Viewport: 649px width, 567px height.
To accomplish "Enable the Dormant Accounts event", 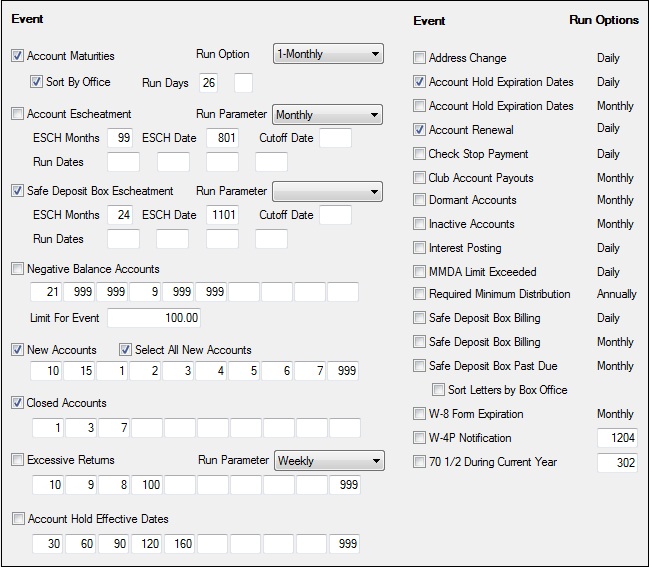I will pos(419,200).
